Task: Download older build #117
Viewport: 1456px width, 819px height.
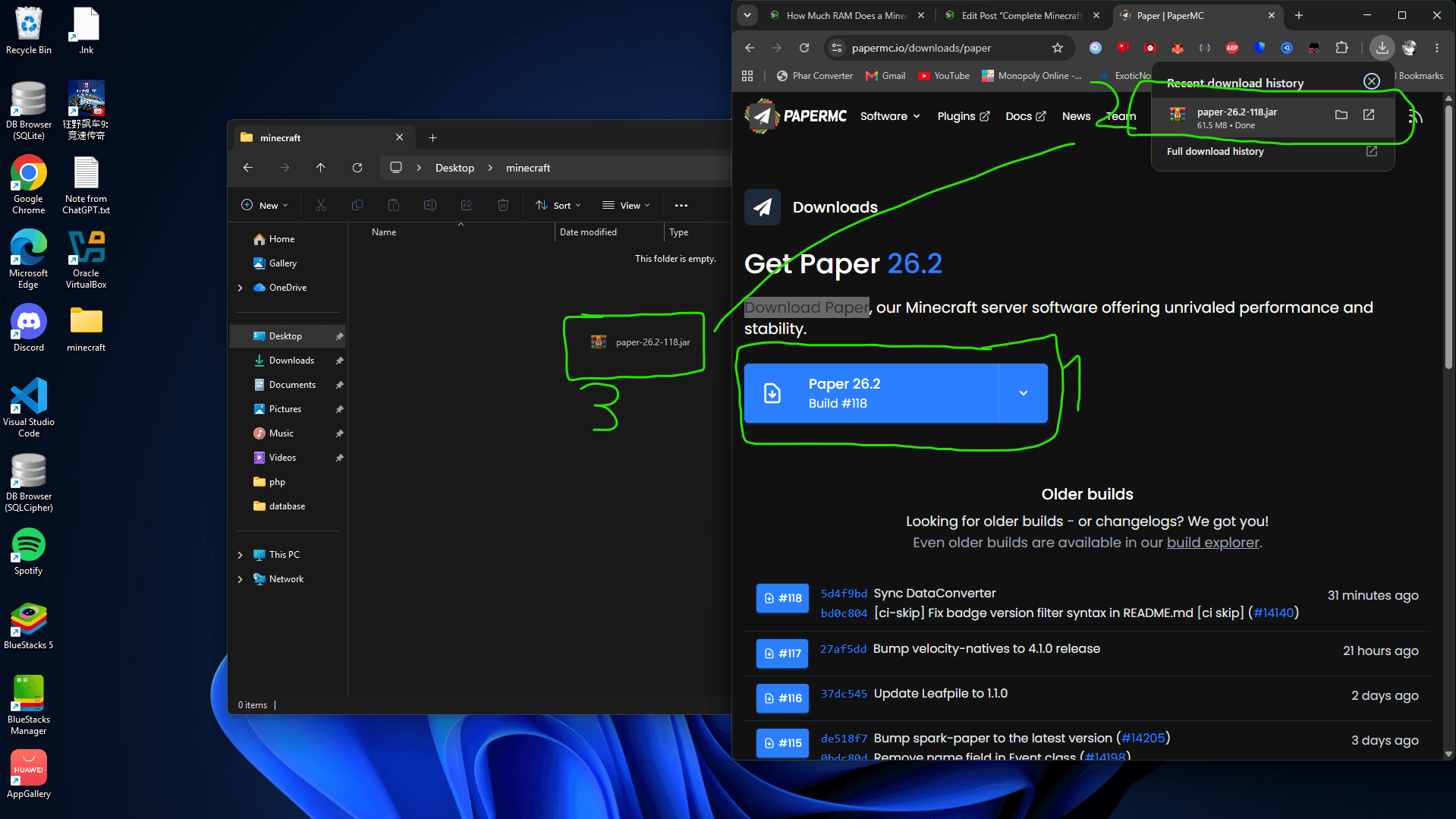Action: click(x=782, y=654)
